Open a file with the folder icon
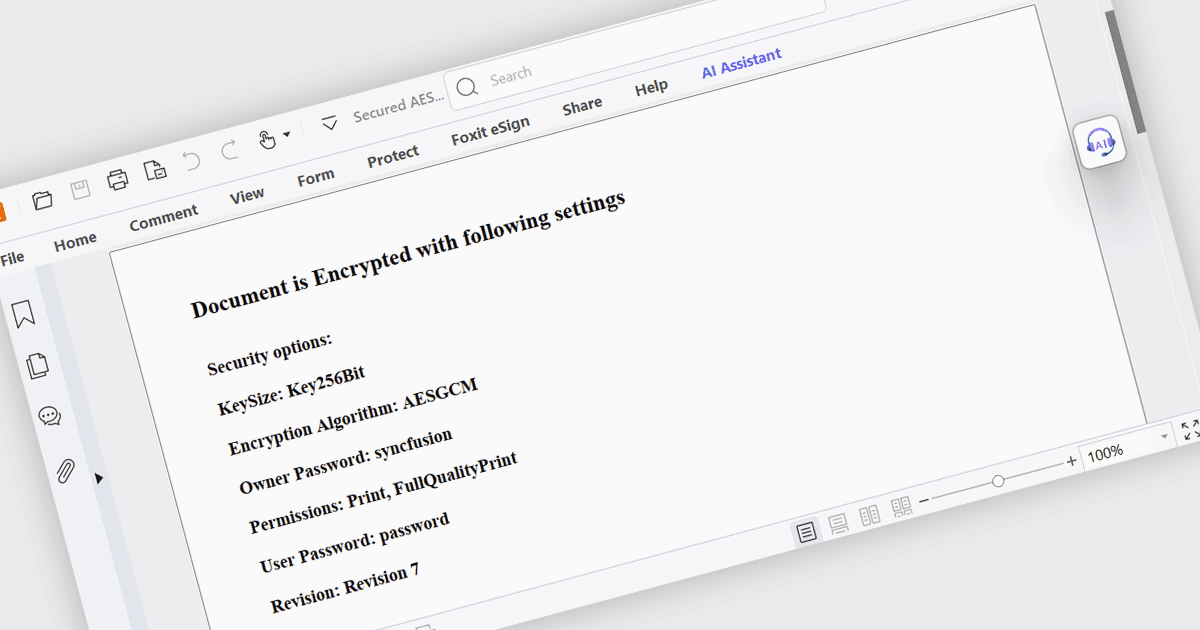The height and width of the screenshot is (630, 1200). pos(42,200)
